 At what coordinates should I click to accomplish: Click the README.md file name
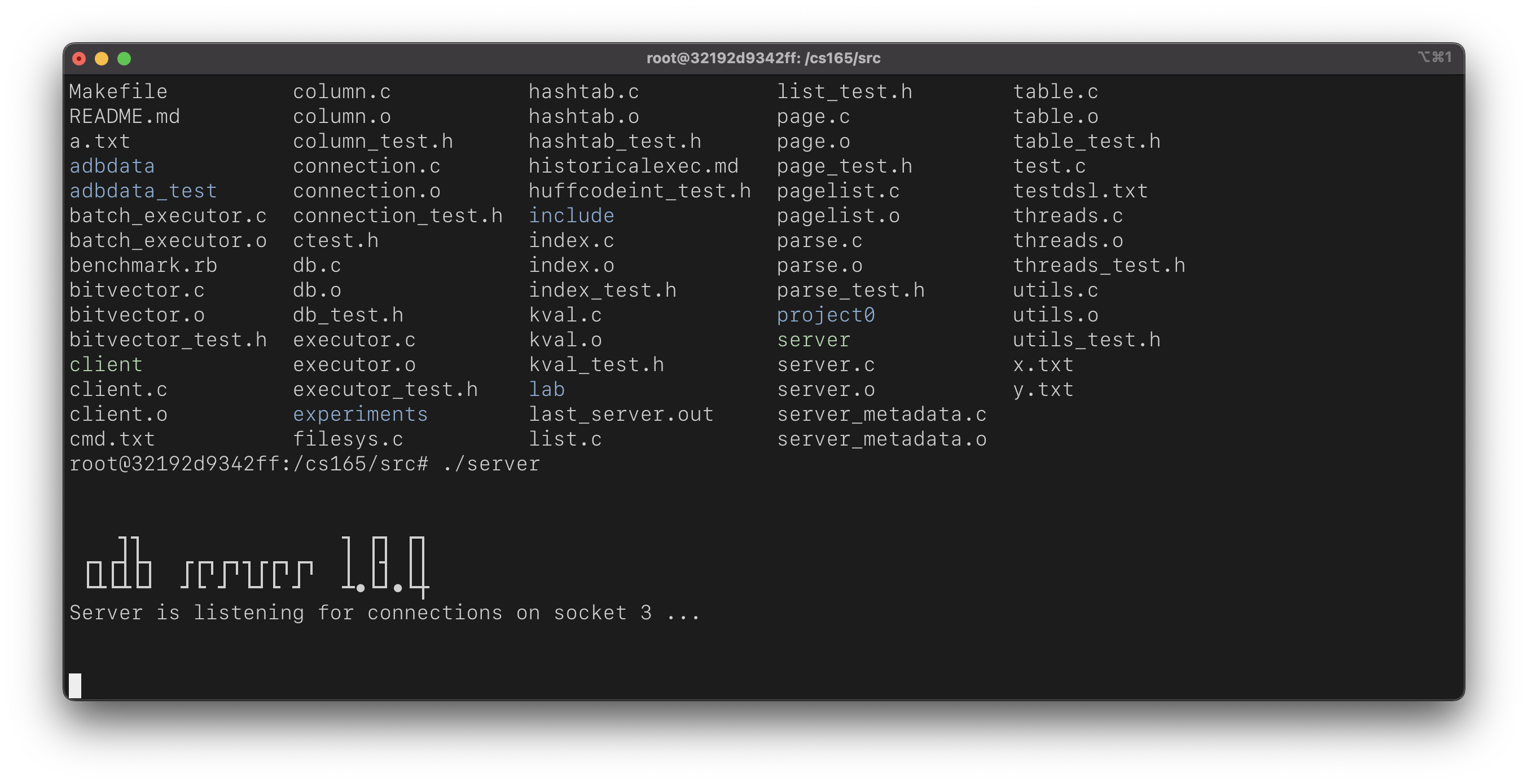[x=125, y=117]
